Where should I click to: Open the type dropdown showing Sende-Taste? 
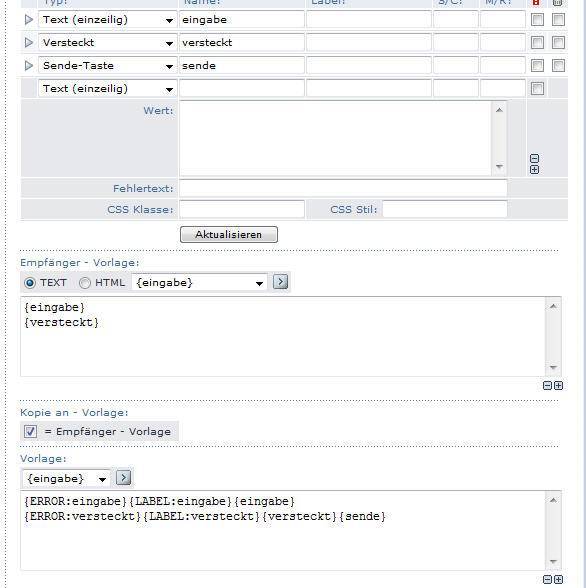108,66
